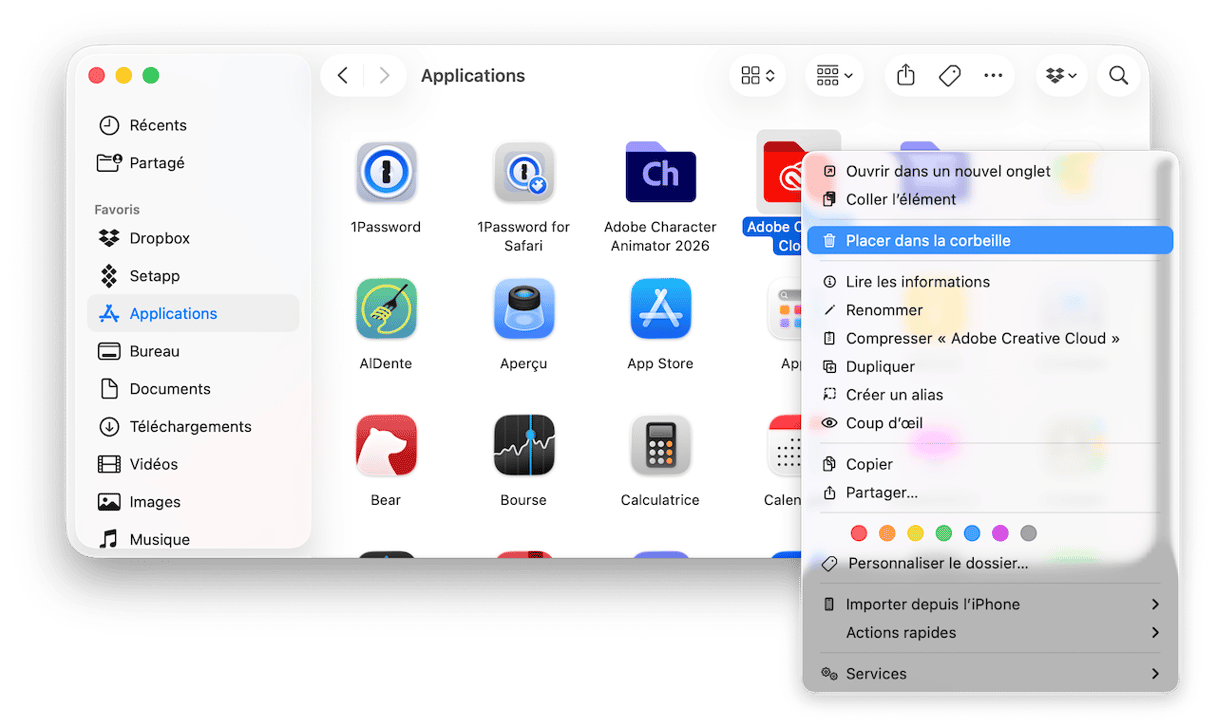The image size is (1216, 725).
Task: Apply the blue color tag
Action: pyautogui.click(x=972, y=533)
